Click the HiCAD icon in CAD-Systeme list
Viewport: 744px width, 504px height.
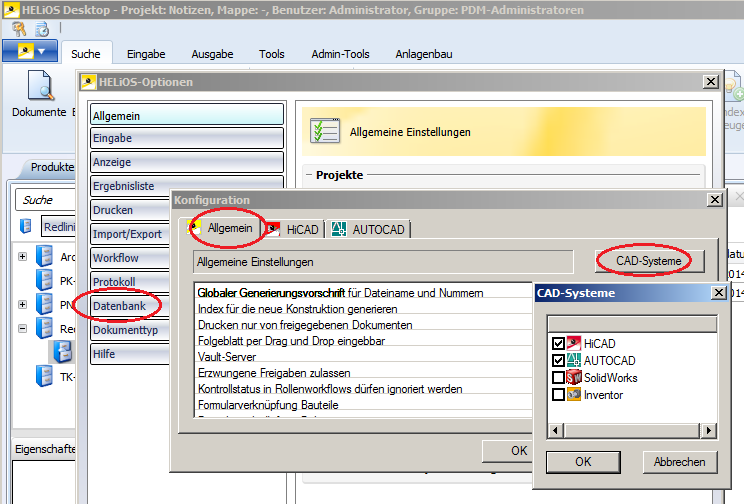point(574,343)
